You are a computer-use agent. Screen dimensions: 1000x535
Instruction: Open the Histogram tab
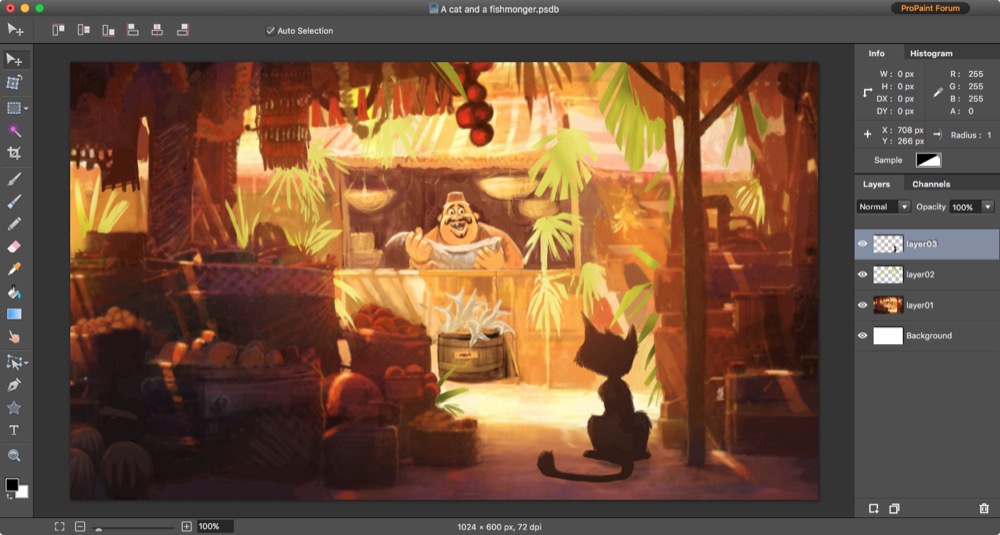931,53
